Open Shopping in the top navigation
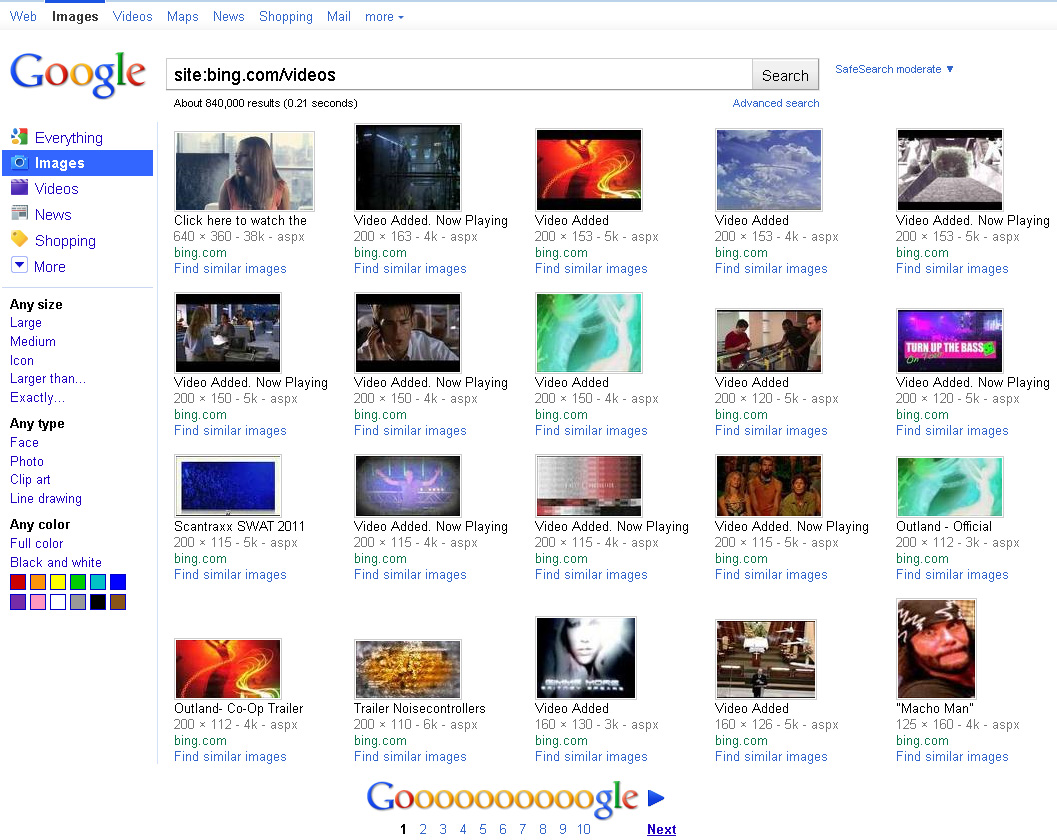Viewport: 1057px width, 840px height. pyautogui.click(x=286, y=16)
